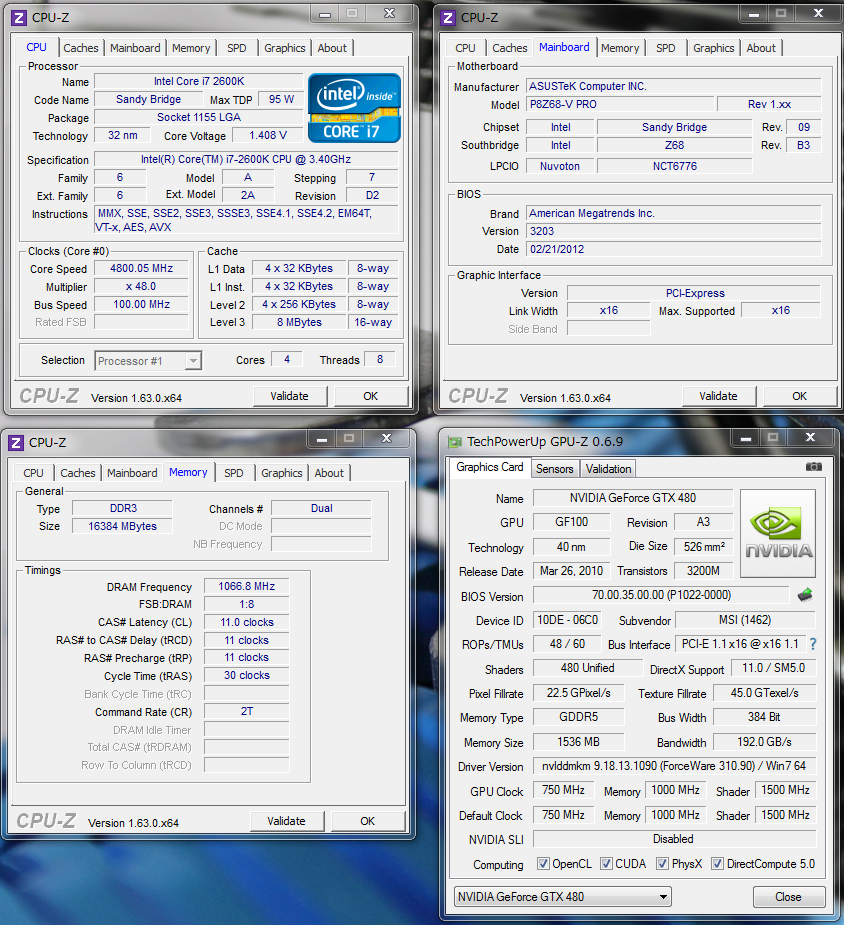Click the motherboard model P8Z68-V PRO
Screen dimensions: 844x925
pos(620,104)
